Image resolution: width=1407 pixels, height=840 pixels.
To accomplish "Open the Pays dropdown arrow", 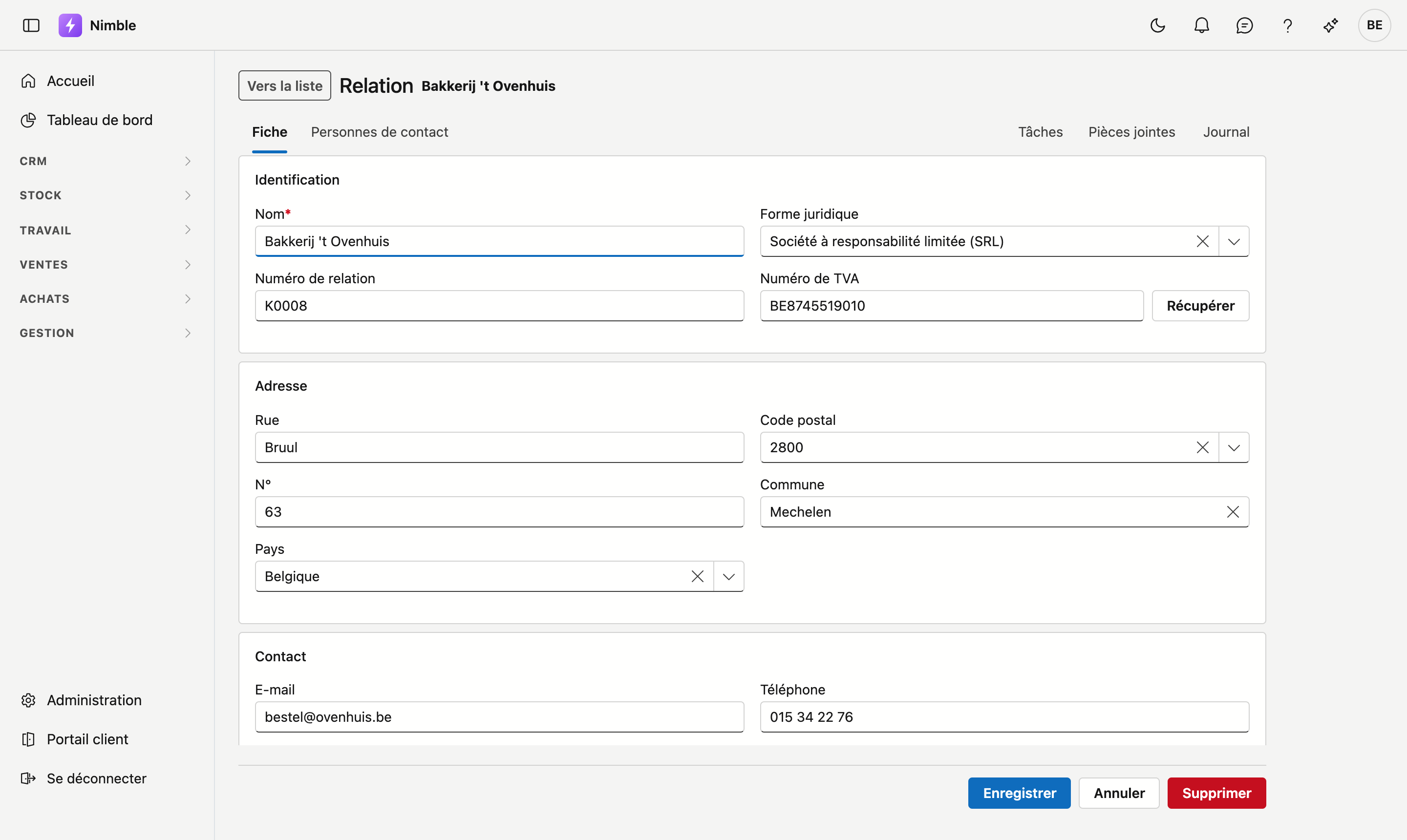I will (729, 576).
